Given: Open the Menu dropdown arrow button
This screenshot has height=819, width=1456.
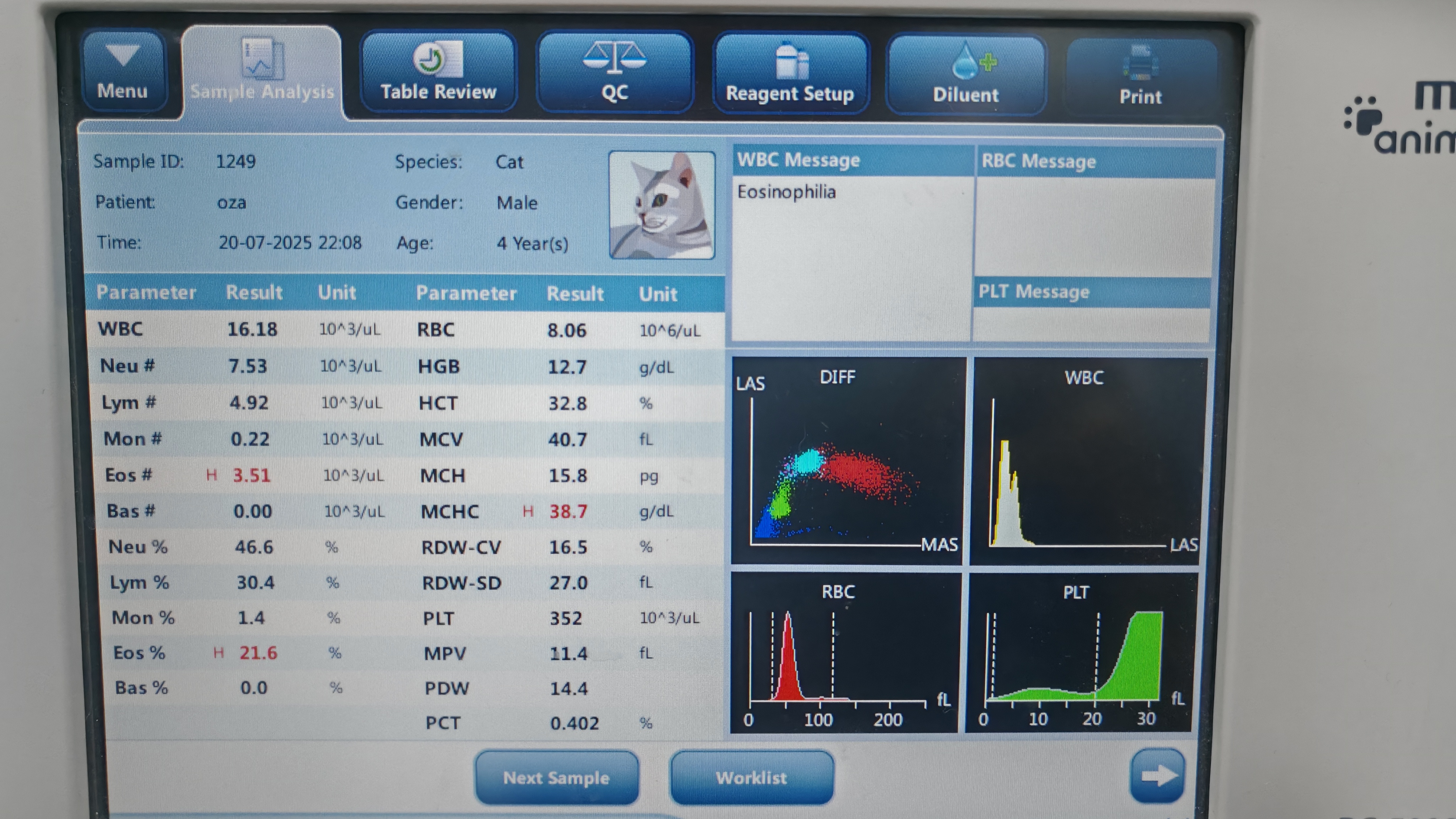Looking at the screenshot, I should [123, 71].
